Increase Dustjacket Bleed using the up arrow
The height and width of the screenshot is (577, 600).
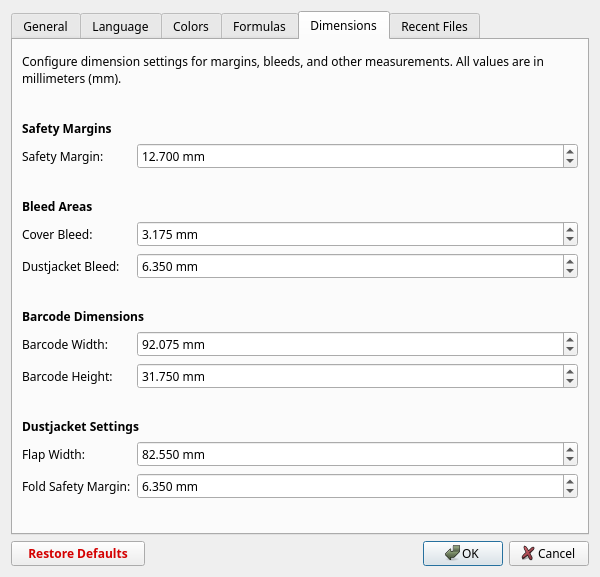click(569, 261)
